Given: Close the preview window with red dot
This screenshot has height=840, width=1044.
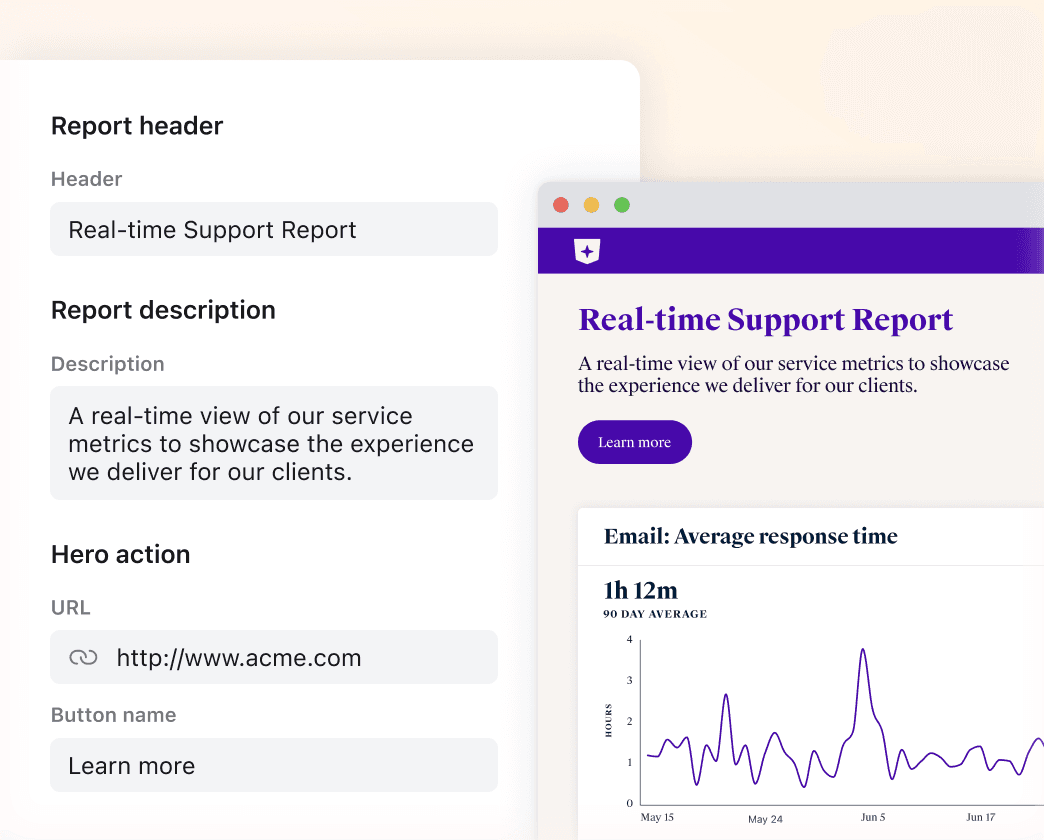Looking at the screenshot, I should click(561, 205).
